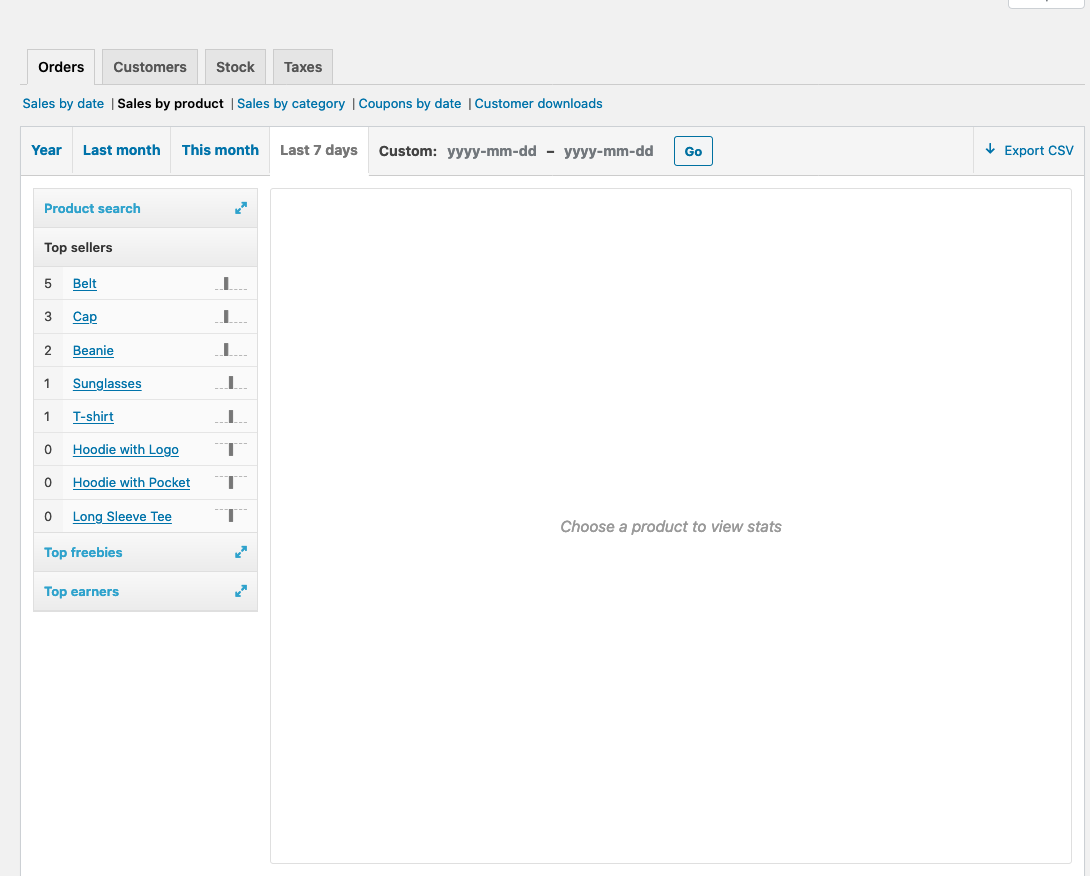
Task: Click the Top freebies expand arrow icon
Action: [x=240, y=551]
